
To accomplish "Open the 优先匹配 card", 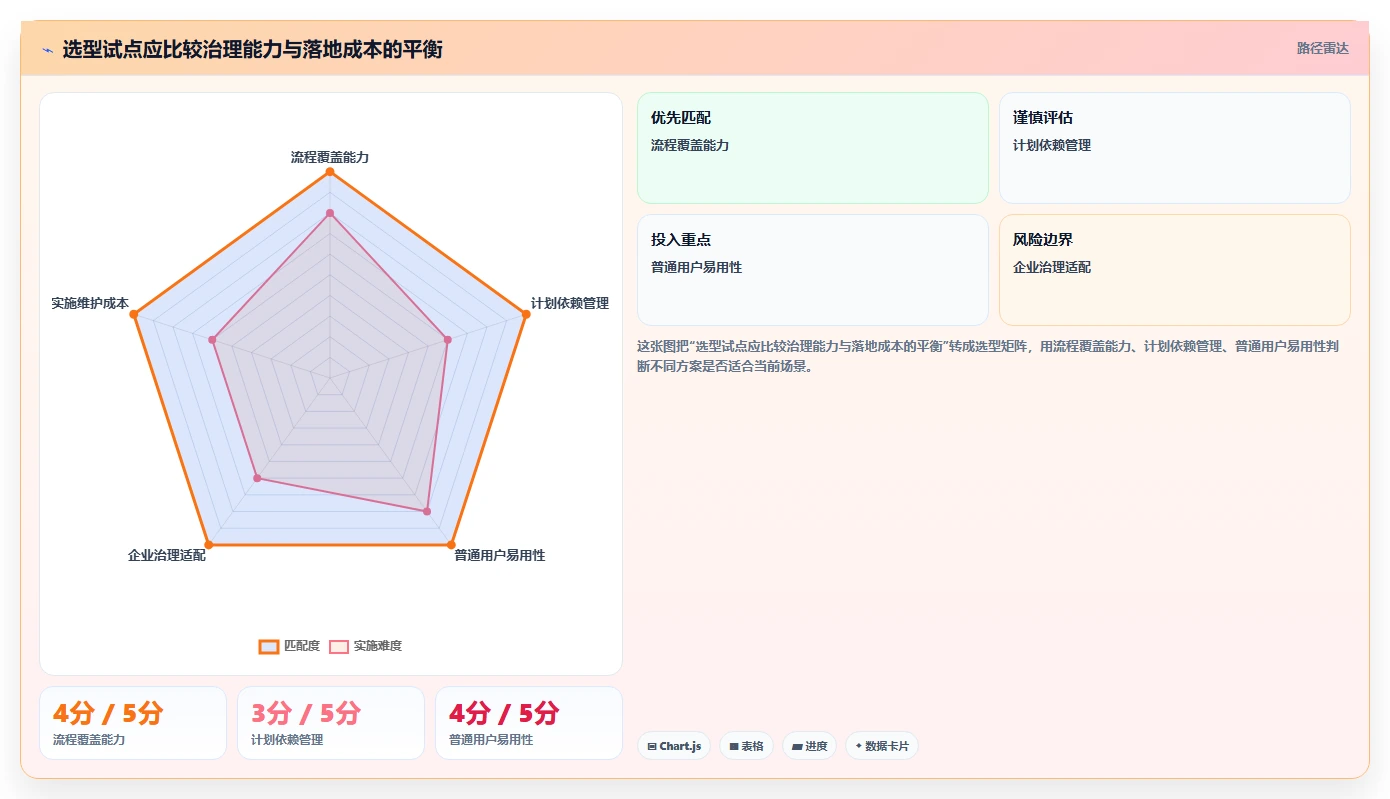I will point(813,148).
